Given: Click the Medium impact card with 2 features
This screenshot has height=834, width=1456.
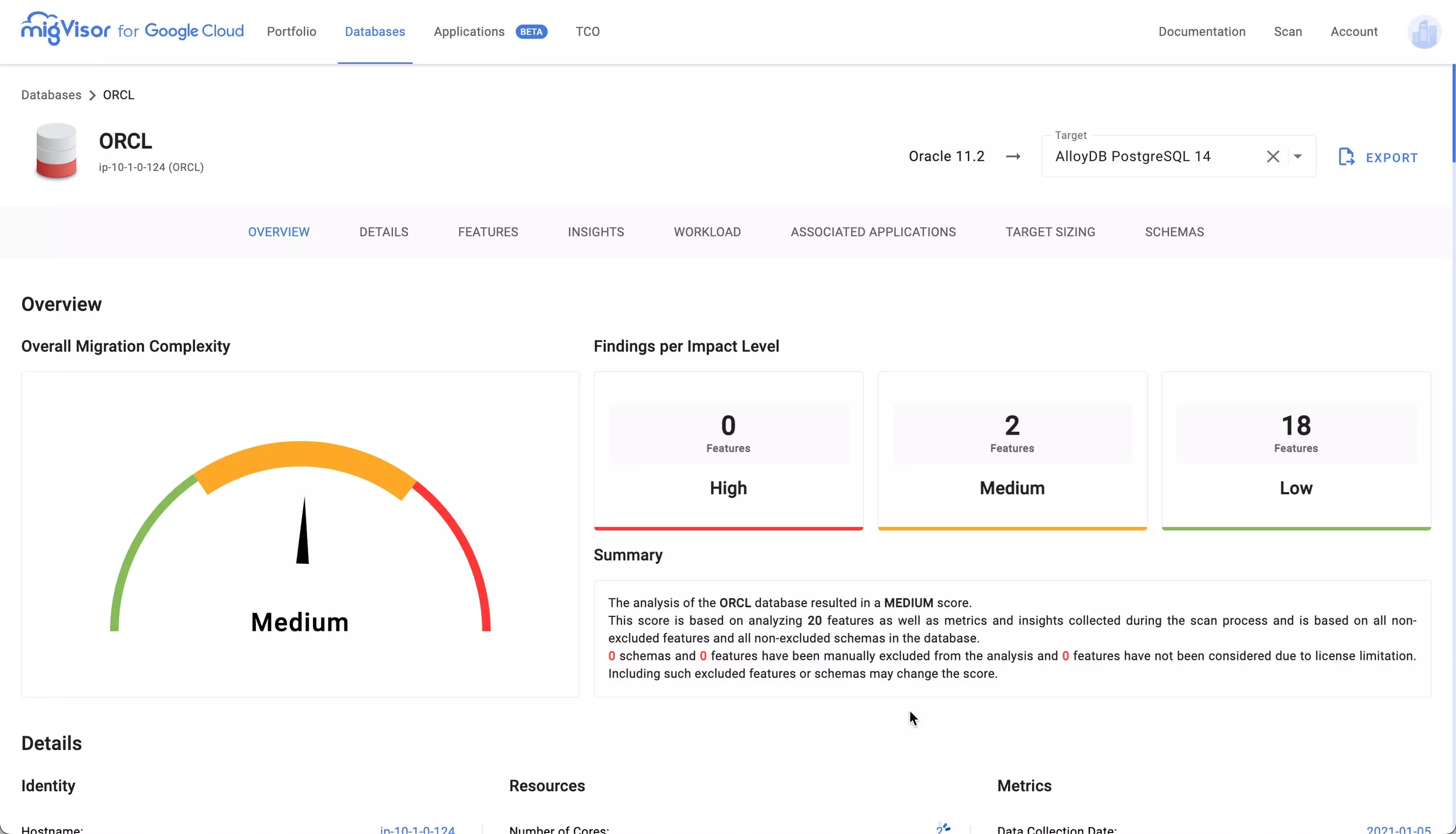Looking at the screenshot, I should pyautogui.click(x=1012, y=451).
